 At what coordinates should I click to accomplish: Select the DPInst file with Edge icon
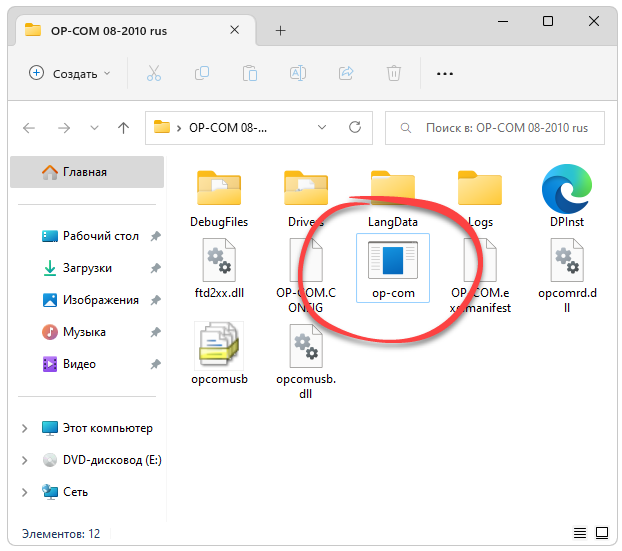[x=567, y=196]
